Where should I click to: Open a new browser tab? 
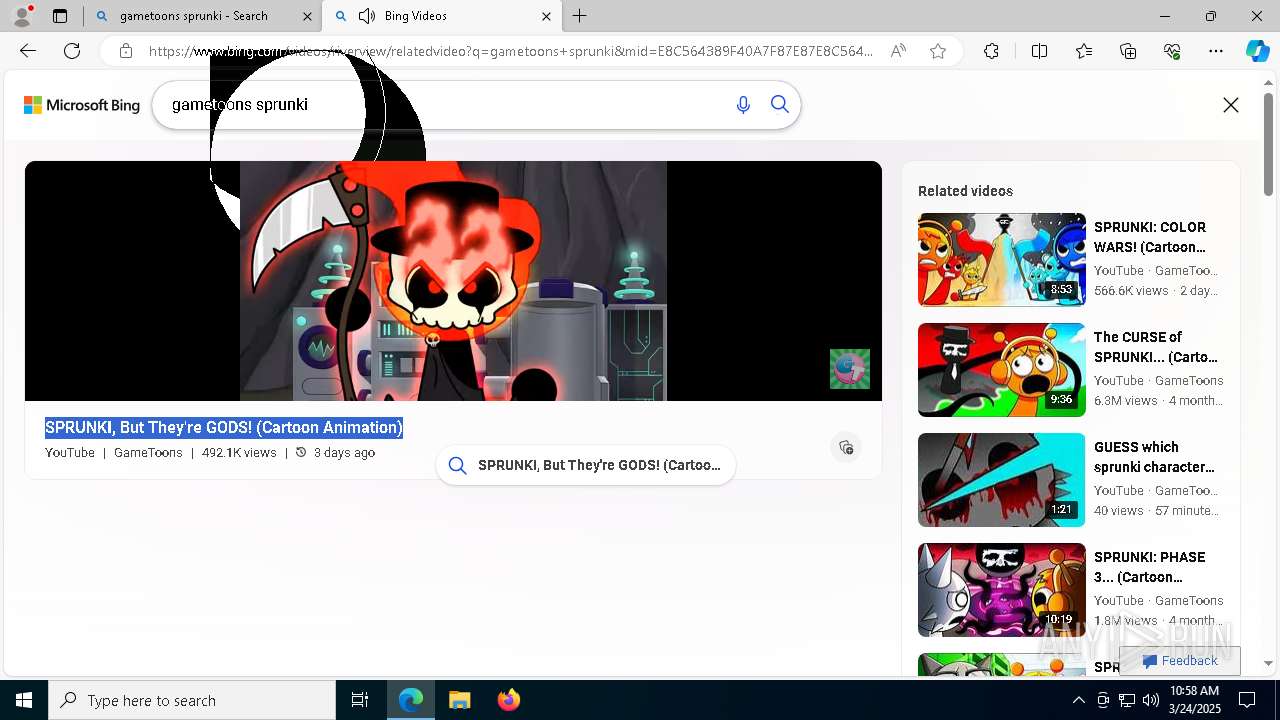click(580, 16)
